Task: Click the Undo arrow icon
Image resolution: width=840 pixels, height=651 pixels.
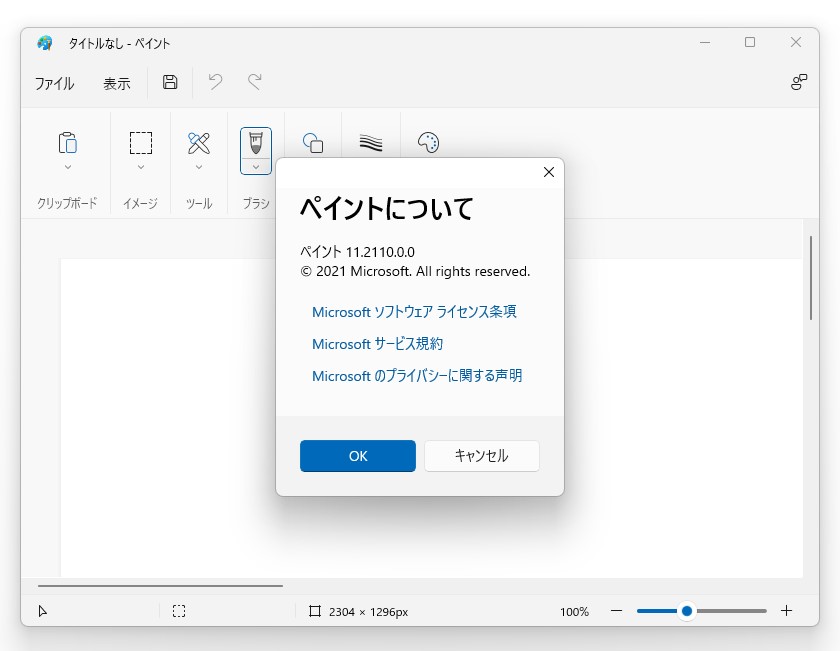Action: (214, 83)
